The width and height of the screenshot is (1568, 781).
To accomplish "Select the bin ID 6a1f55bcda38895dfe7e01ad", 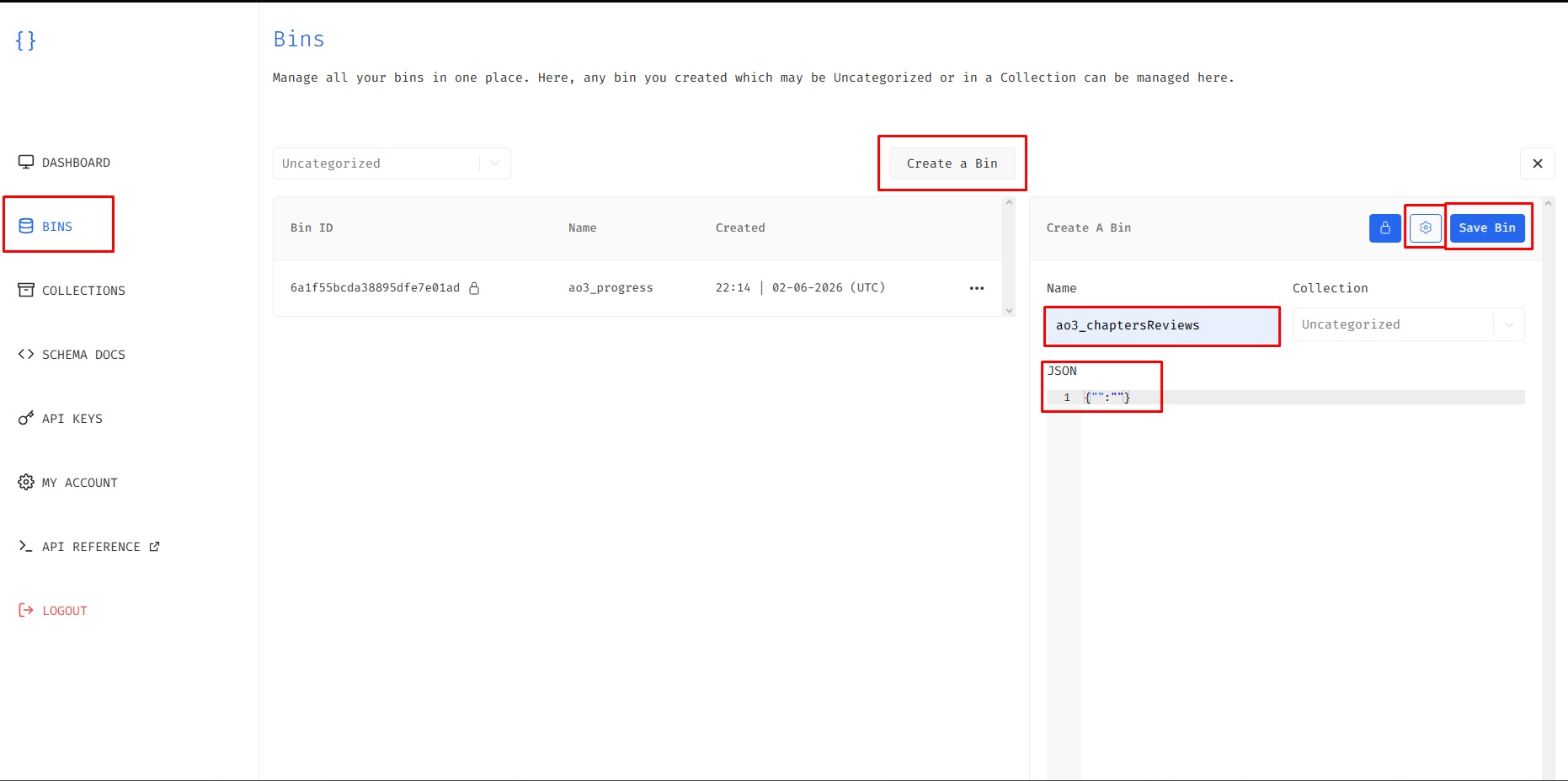I will tap(376, 288).
